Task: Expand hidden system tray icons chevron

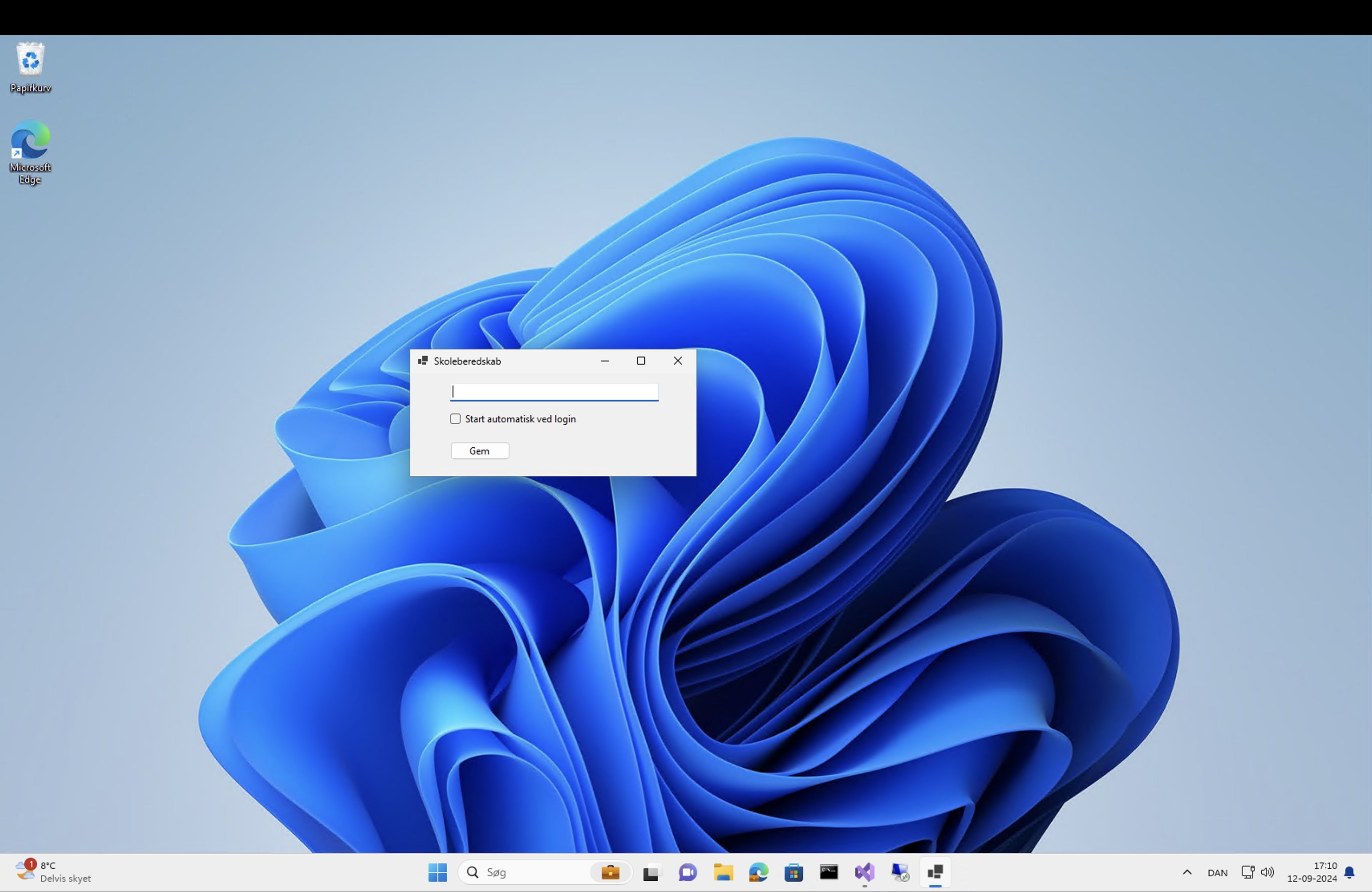Action: [x=1187, y=872]
